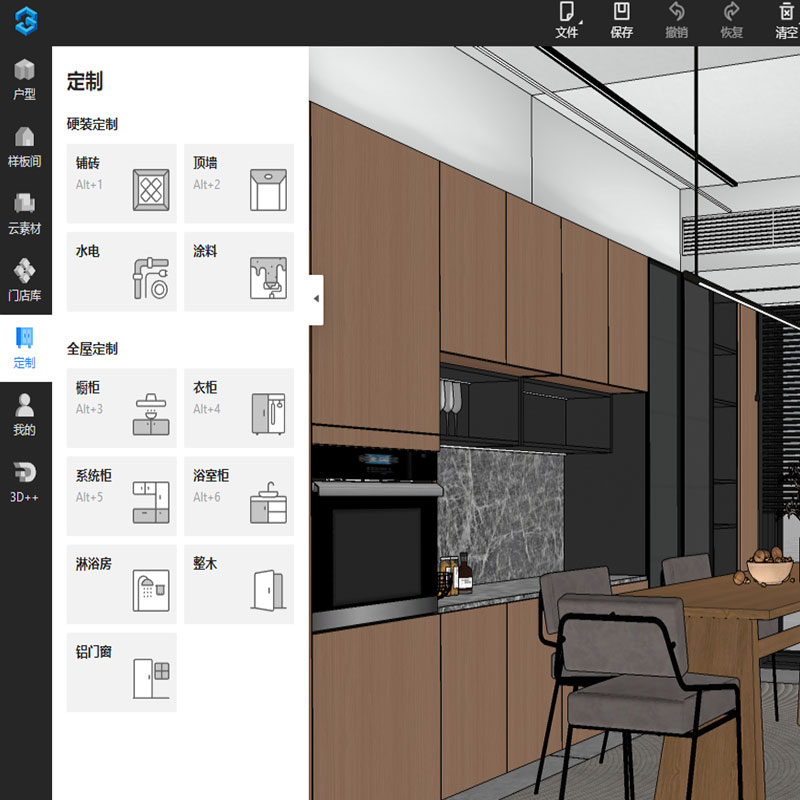Click the 恢复 redo button
800x800 pixels.
tap(732, 20)
